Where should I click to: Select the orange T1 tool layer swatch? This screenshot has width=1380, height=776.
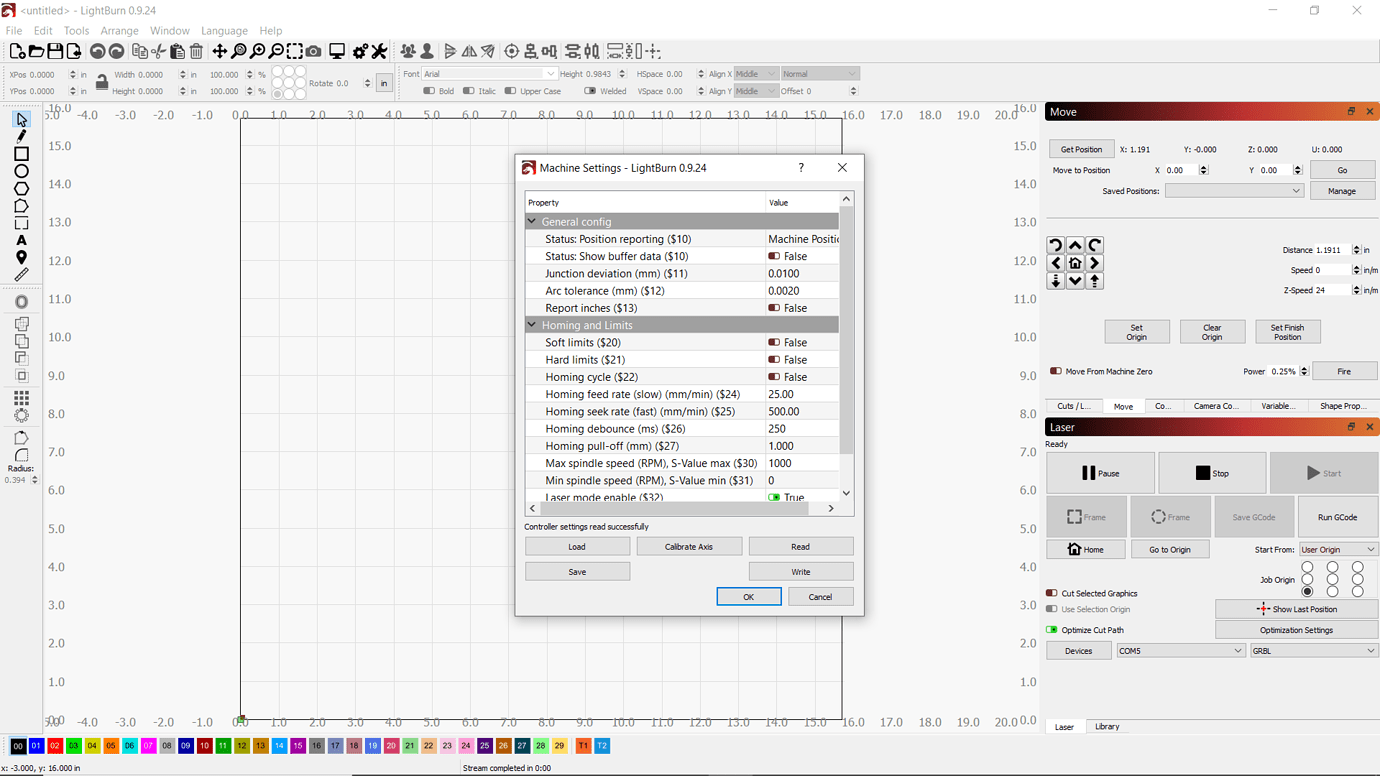[x=583, y=746]
